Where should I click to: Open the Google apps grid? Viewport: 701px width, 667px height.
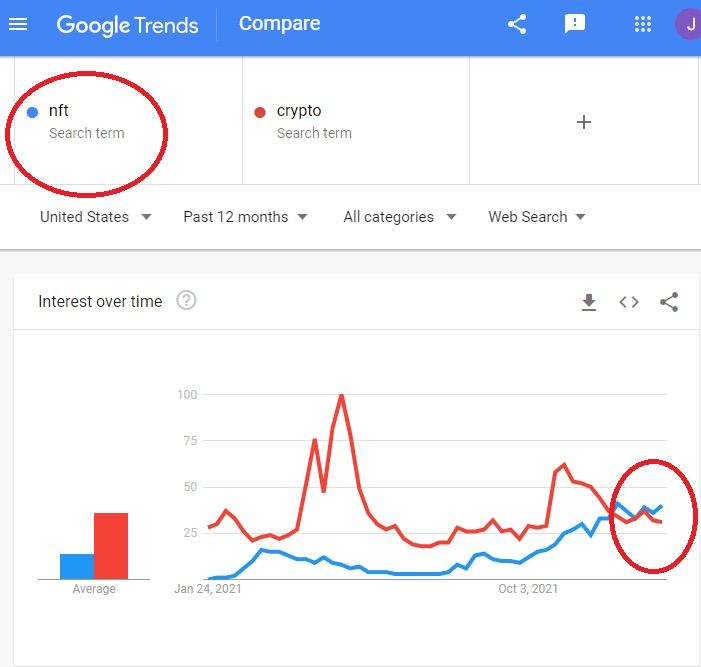pyautogui.click(x=643, y=24)
